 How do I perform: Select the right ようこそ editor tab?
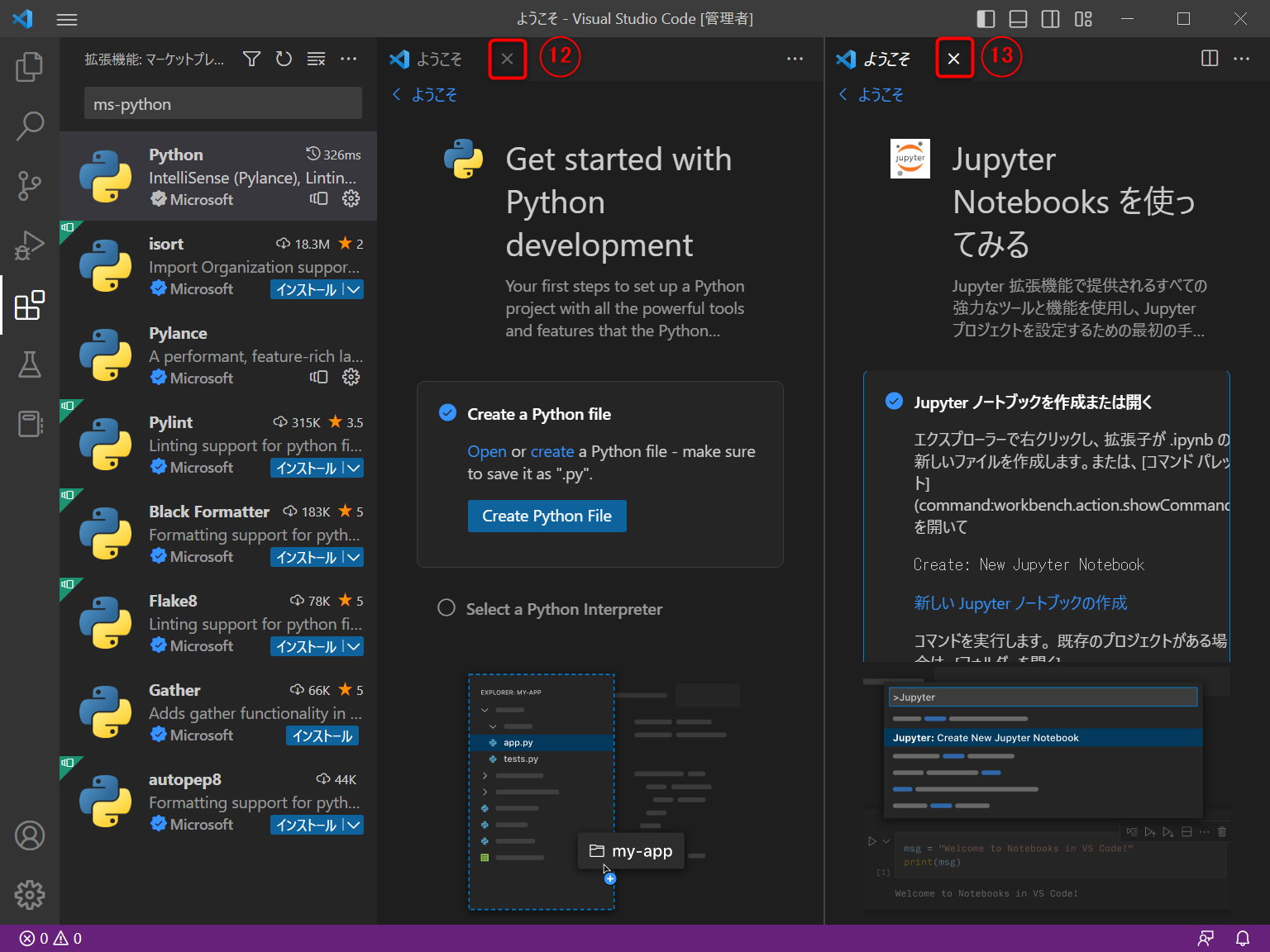(x=885, y=59)
